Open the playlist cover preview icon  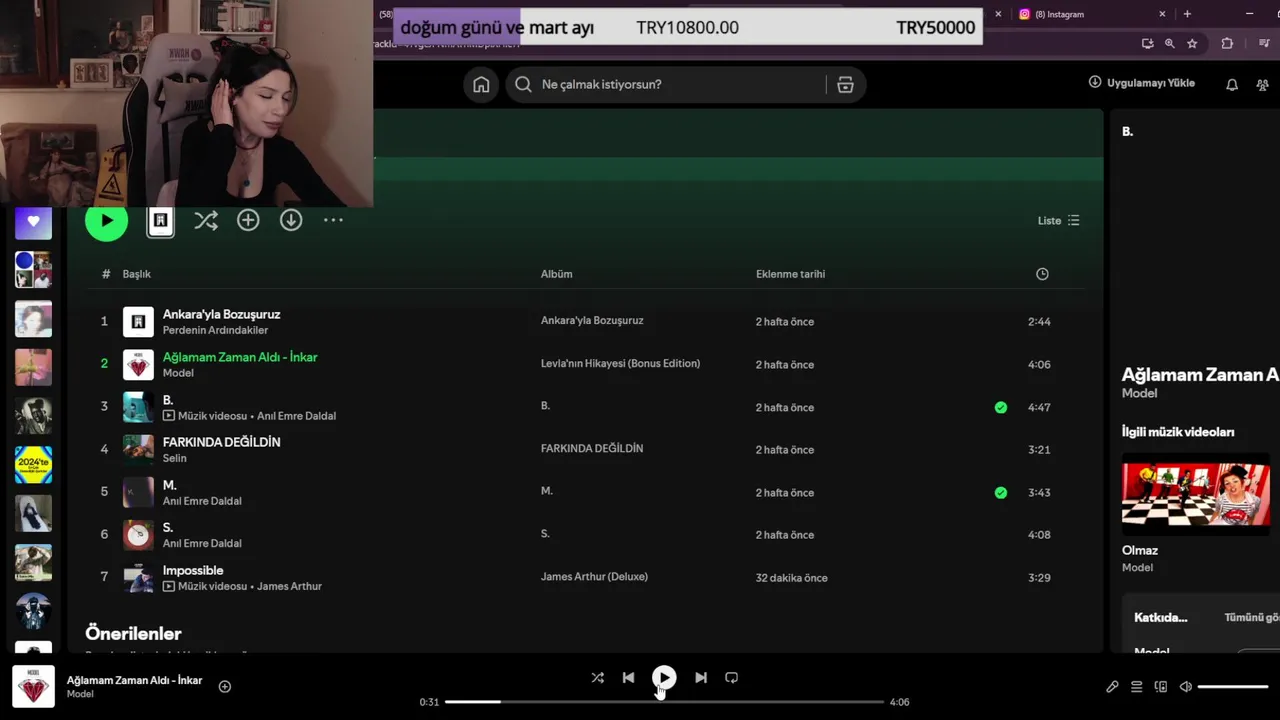[x=160, y=221]
